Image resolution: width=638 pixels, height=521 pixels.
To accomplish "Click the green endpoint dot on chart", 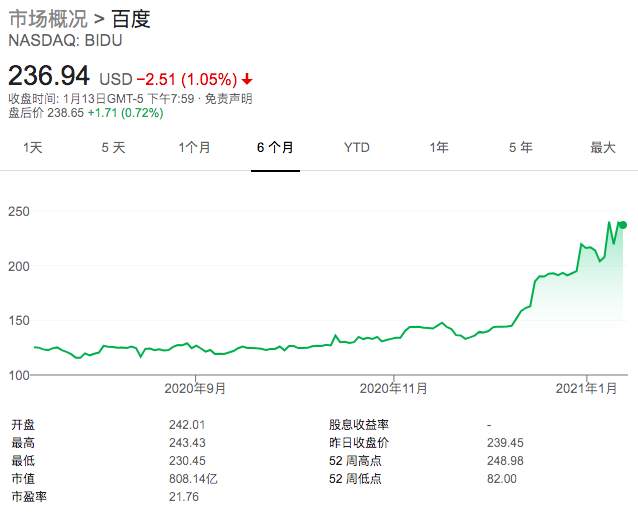I will click(x=623, y=225).
